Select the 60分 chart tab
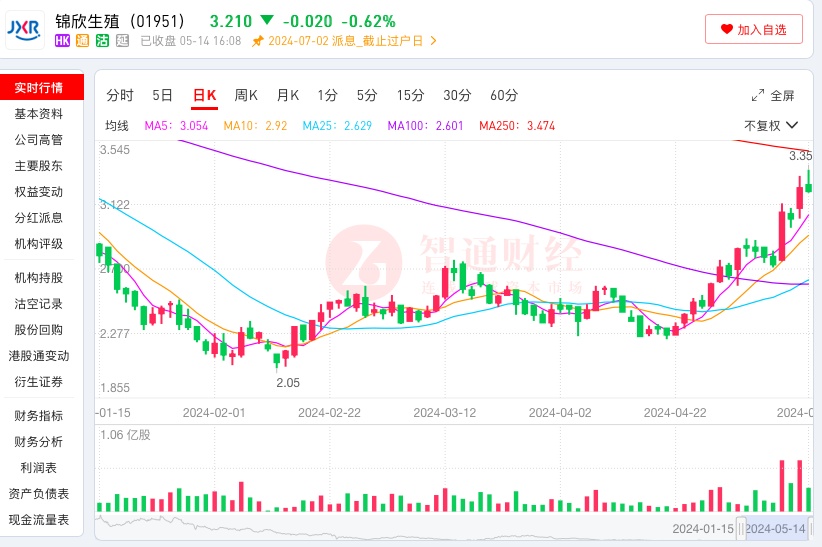This screenshot has width=822, height=547. click(x=504, y=96)
